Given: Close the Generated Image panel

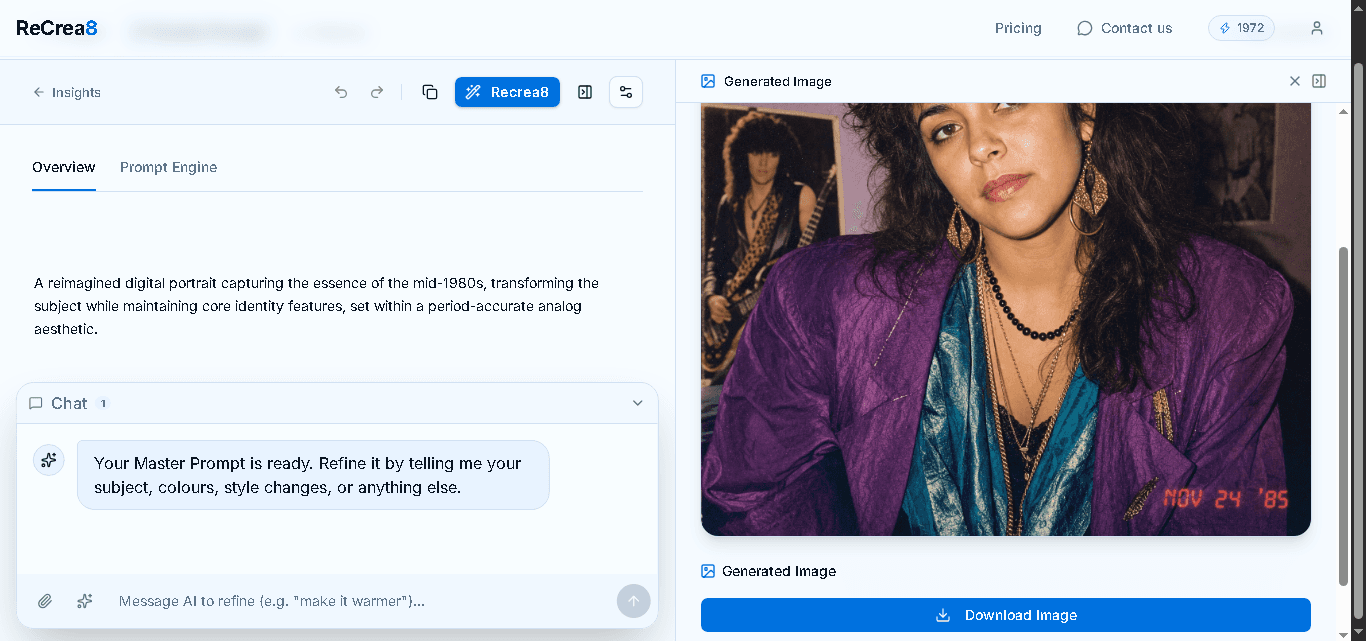Looking at the screenshot, I should coord(1295,81).
